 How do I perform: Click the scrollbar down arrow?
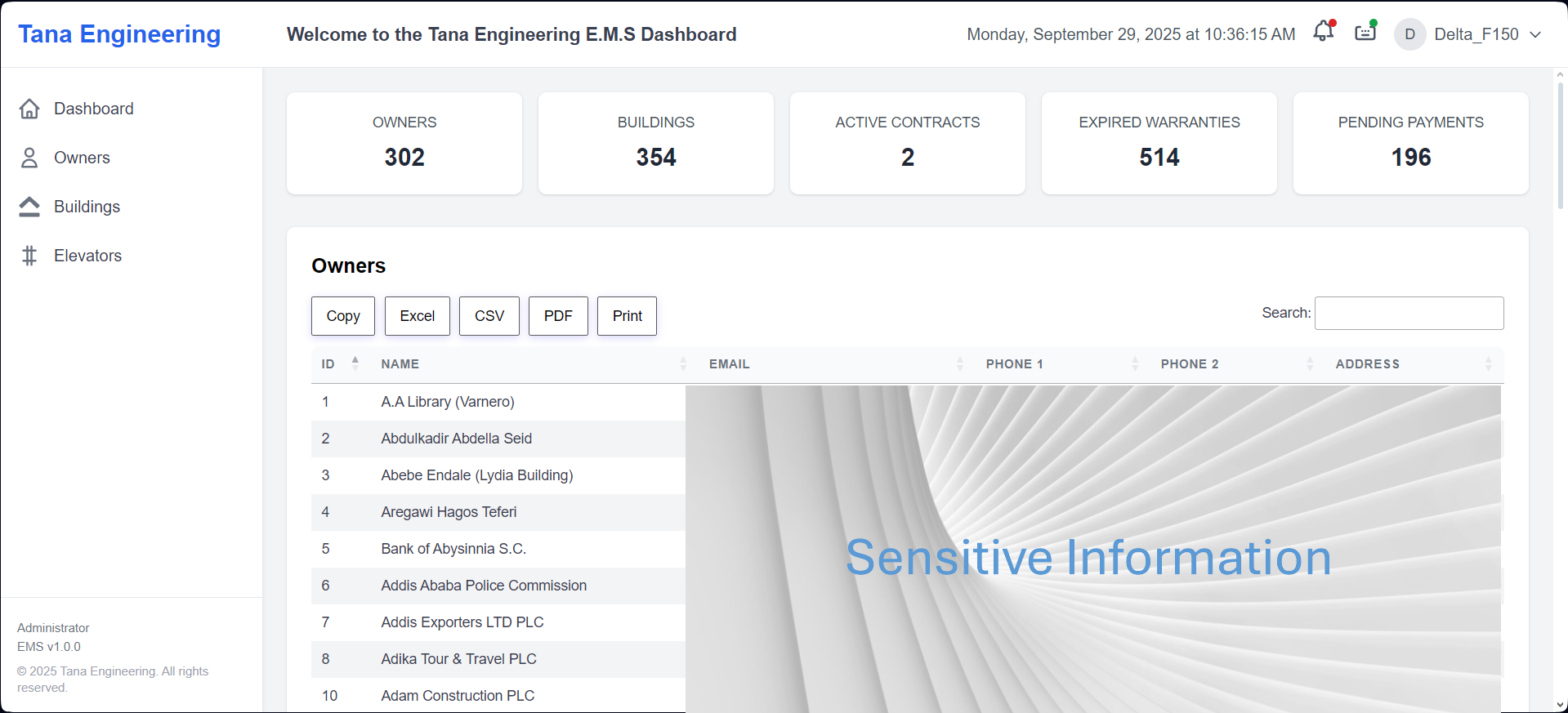1560,705
